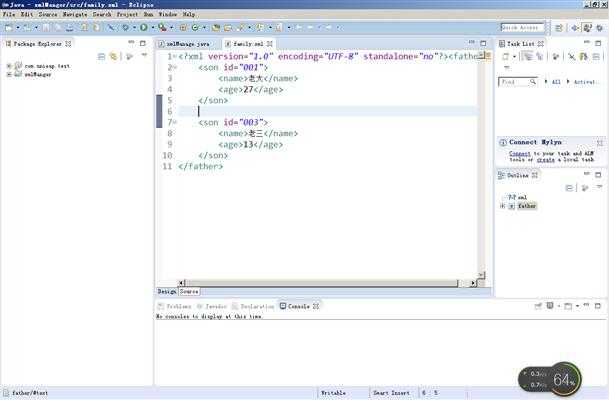This screenshot has width=609, height=400.
Task: Switch to the Design tab of XML editor
Action: 167,291
